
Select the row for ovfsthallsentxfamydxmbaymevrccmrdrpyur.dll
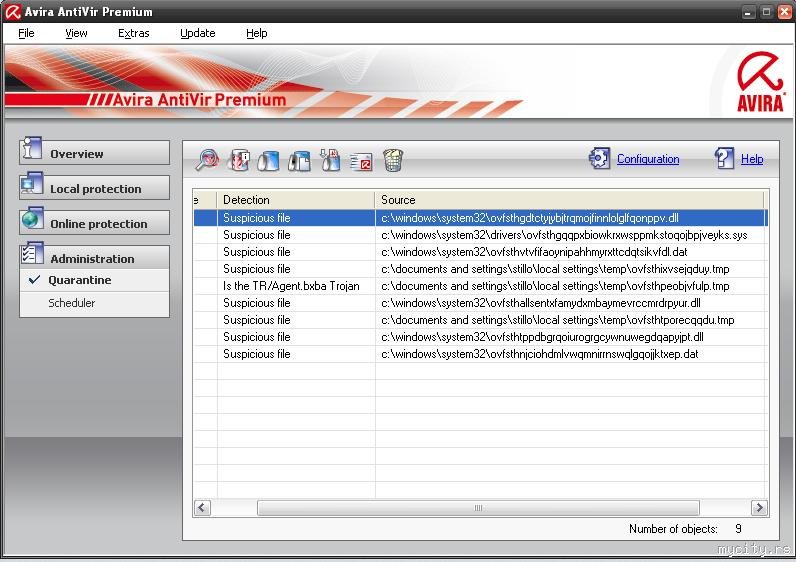point(480,303)
